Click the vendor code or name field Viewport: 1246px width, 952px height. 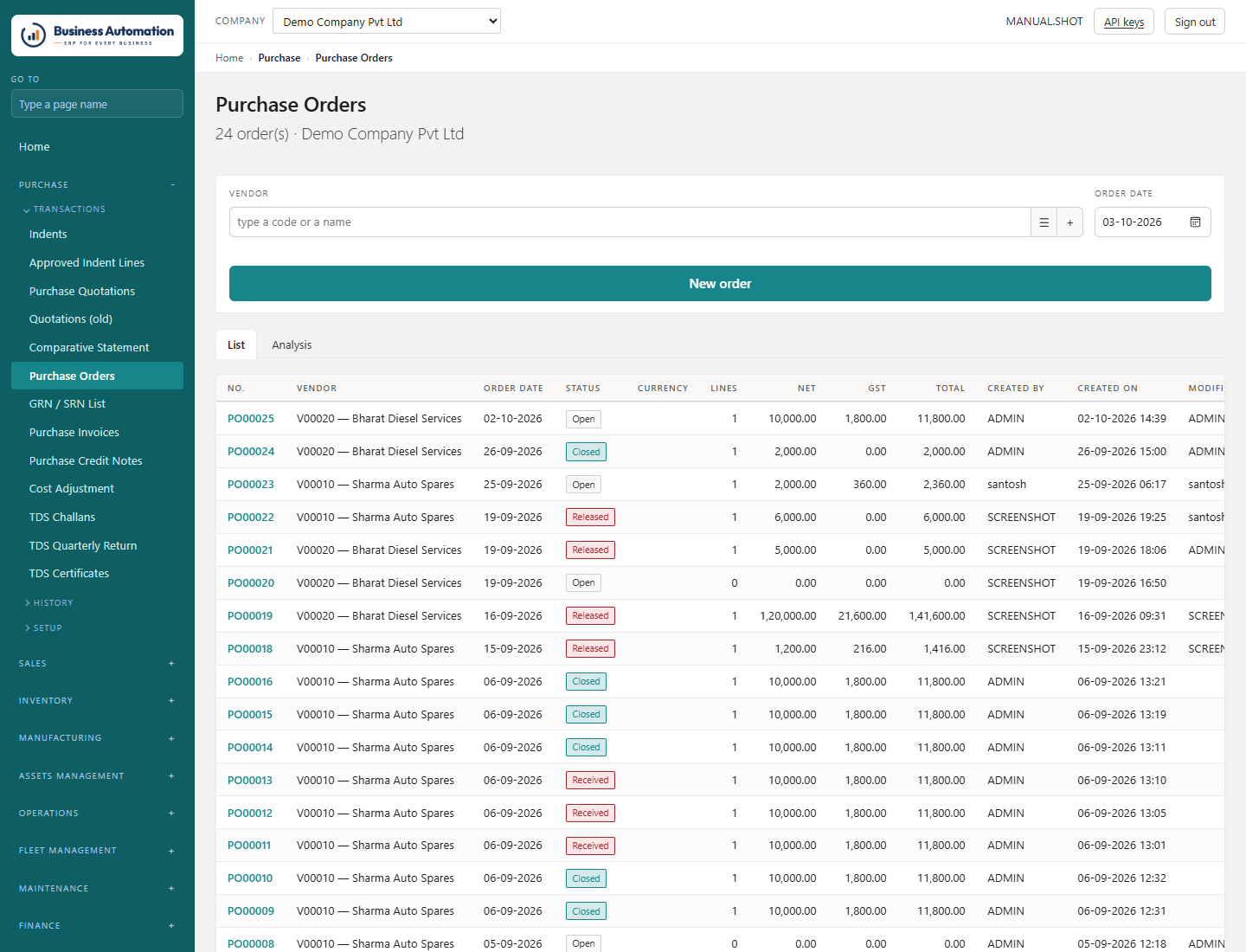click(x=630, y=222)
